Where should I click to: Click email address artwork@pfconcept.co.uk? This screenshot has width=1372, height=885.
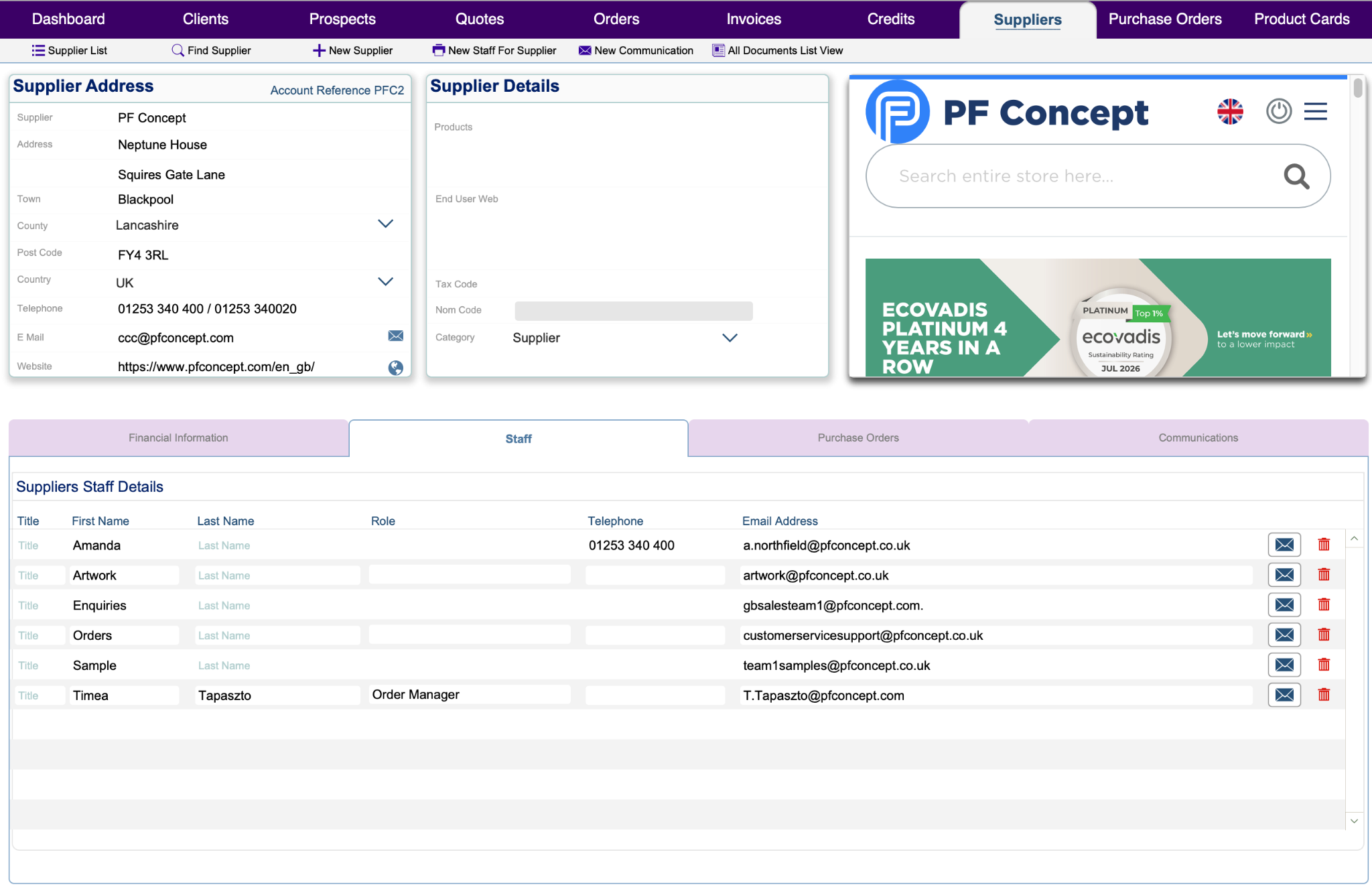[x=815, y=575]
